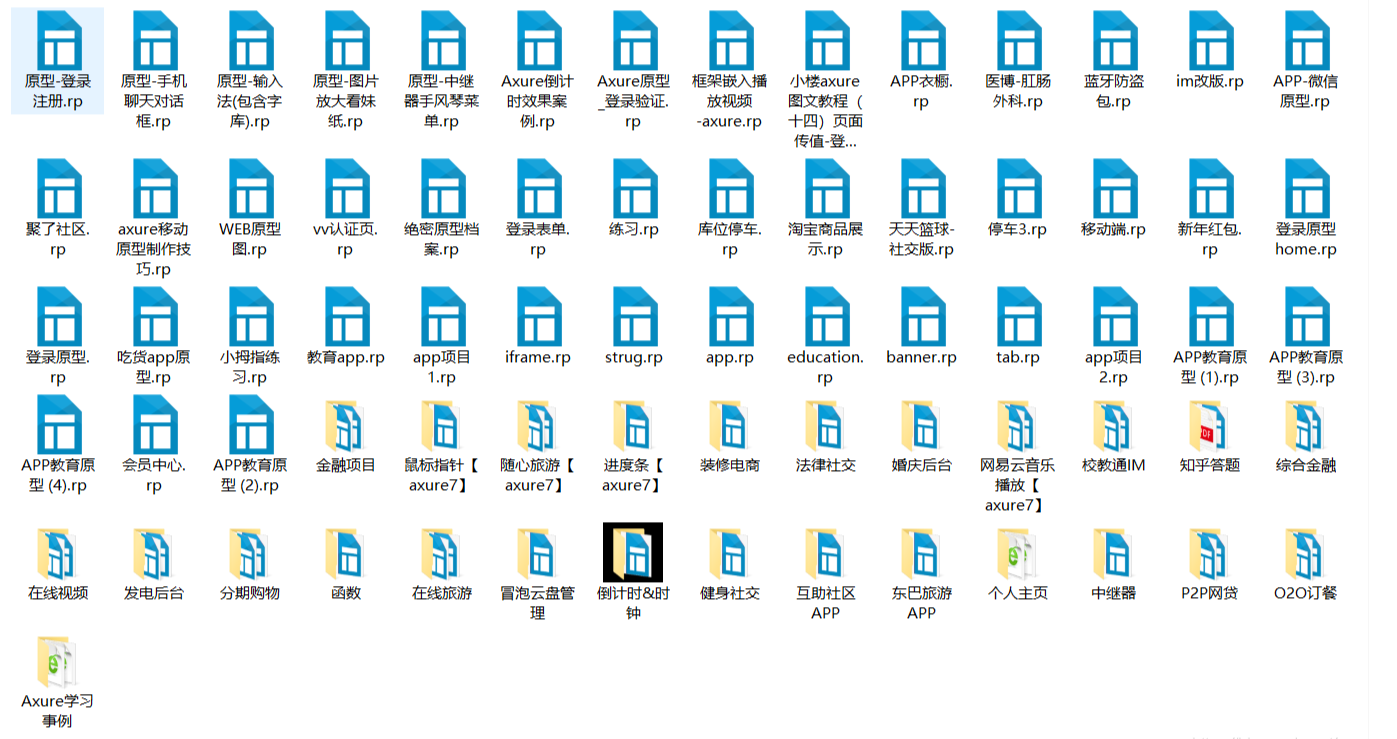Select the 会员中心.rp file icon
The width and height of the screenshot is (1397, 739).
[155, 424]
